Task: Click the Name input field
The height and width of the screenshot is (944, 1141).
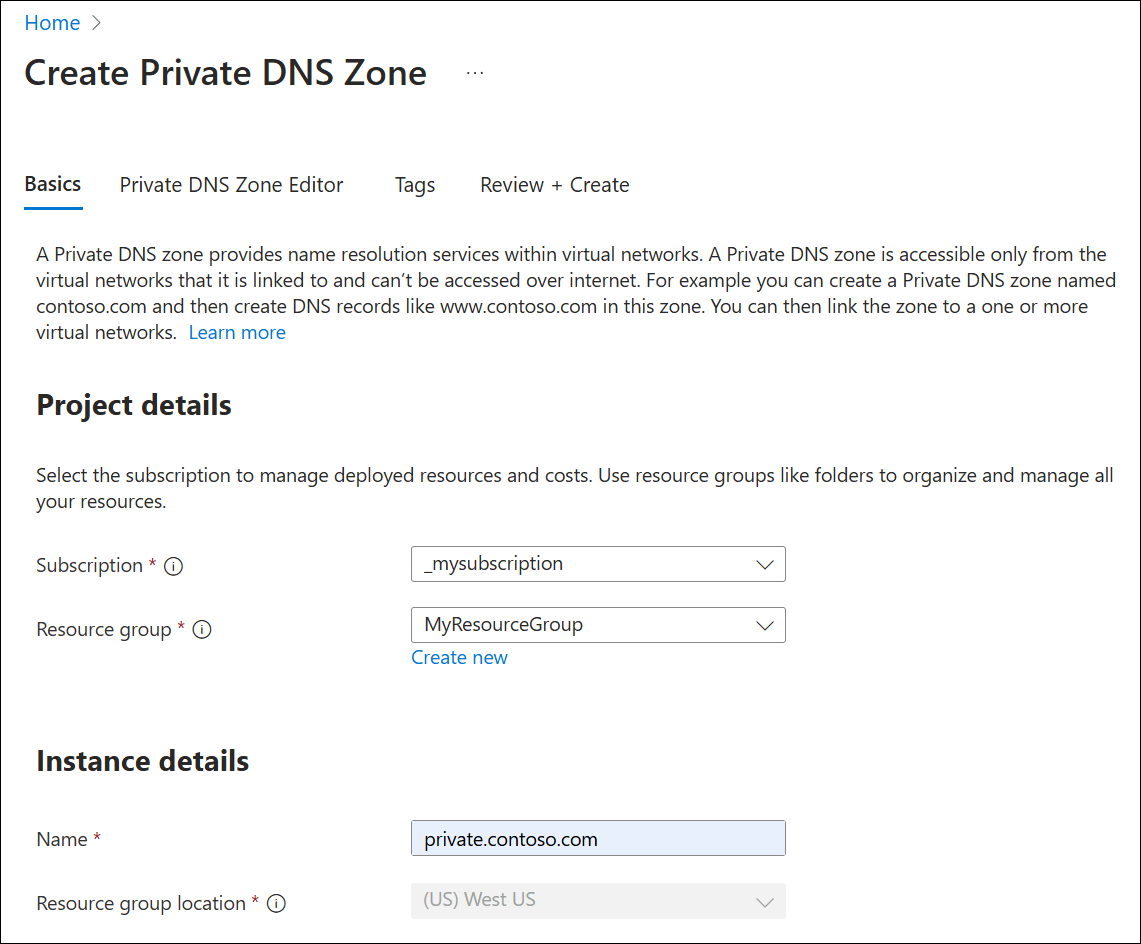Action: pyautogui.click(x=598, y=838)
